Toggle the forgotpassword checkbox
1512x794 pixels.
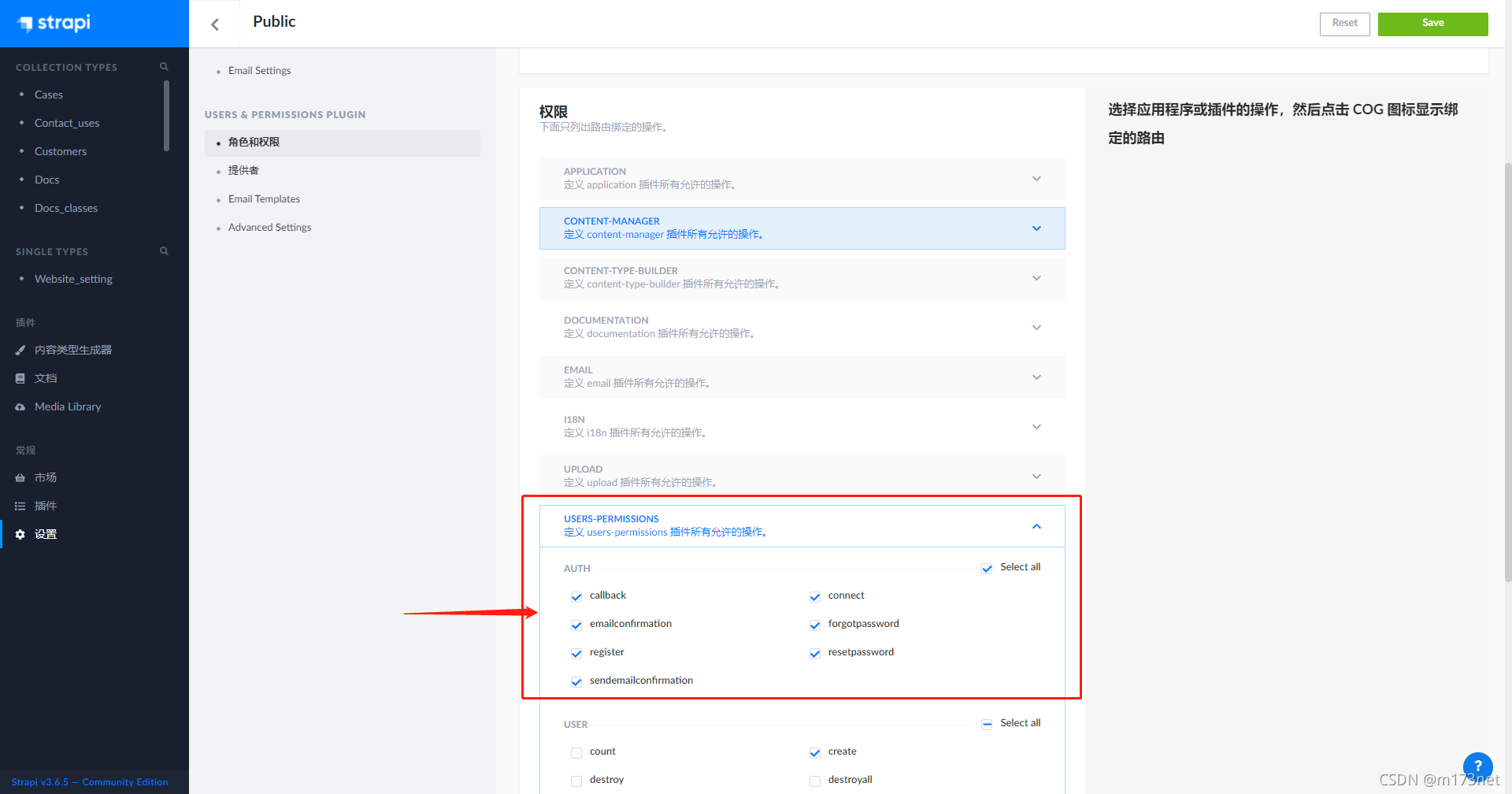[815, 625]
